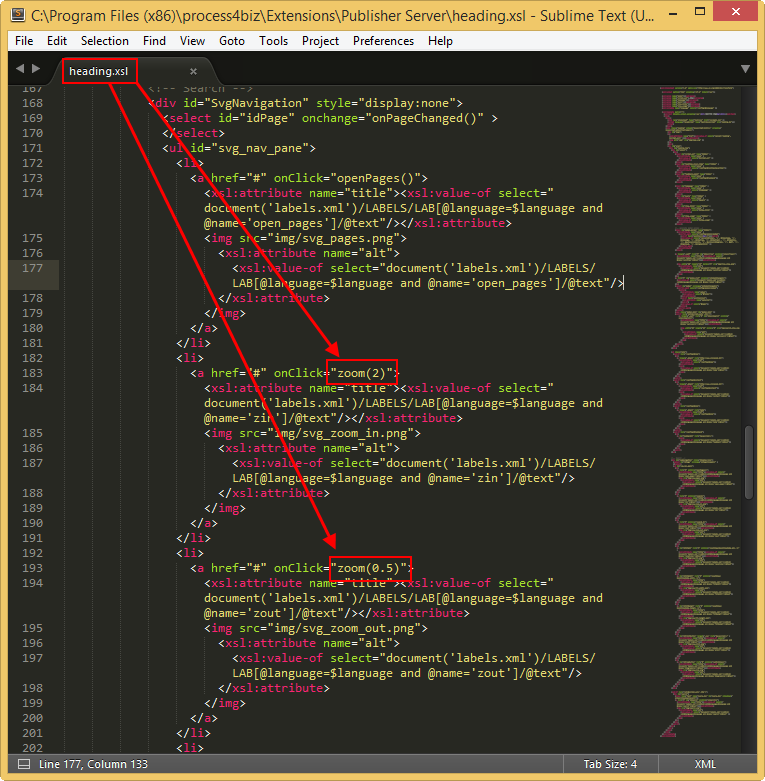Click line number 183 in gutter
Viewport: 765px width, 781px height.
point(32,373)
